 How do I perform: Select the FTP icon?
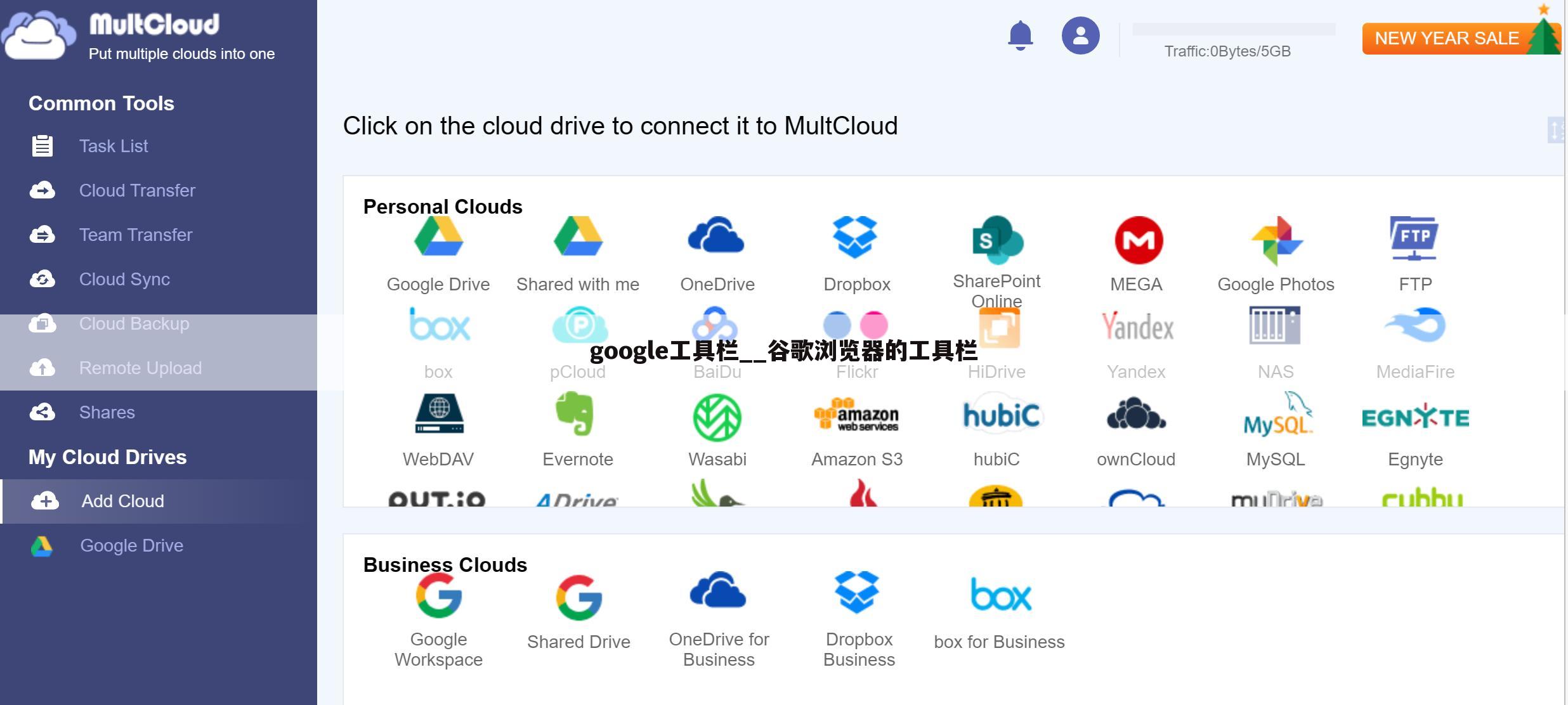click(x=1414, y=238)
